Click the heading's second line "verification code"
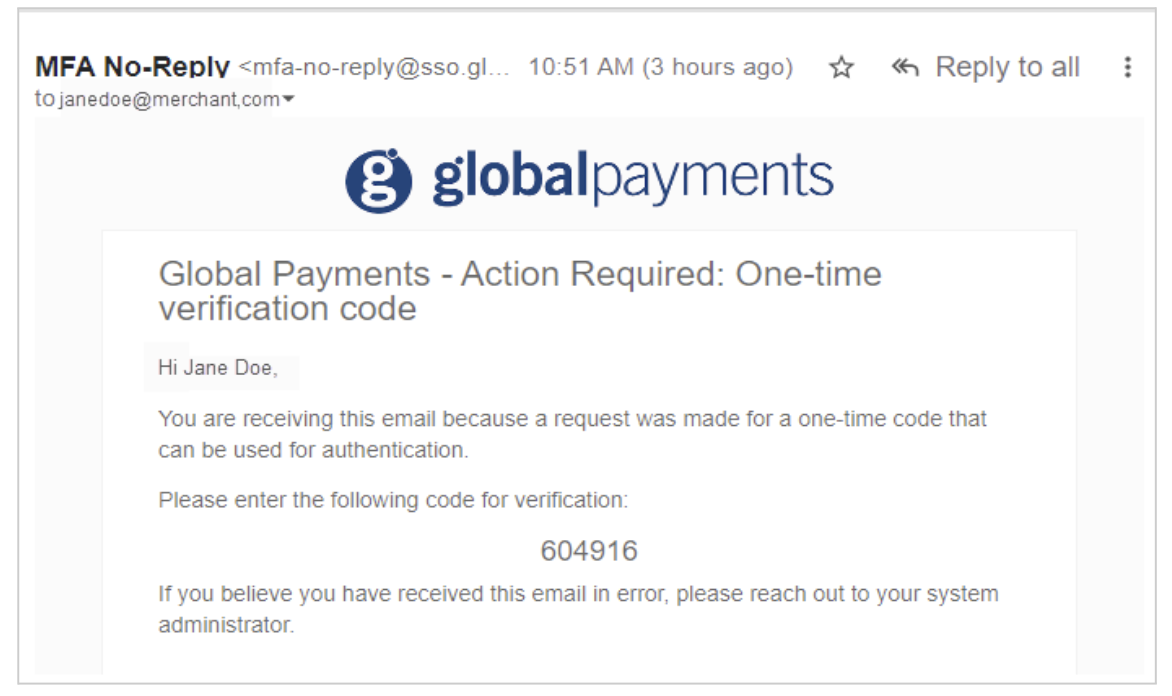This screenshot has height=696, width=1172. coord(287,309)
